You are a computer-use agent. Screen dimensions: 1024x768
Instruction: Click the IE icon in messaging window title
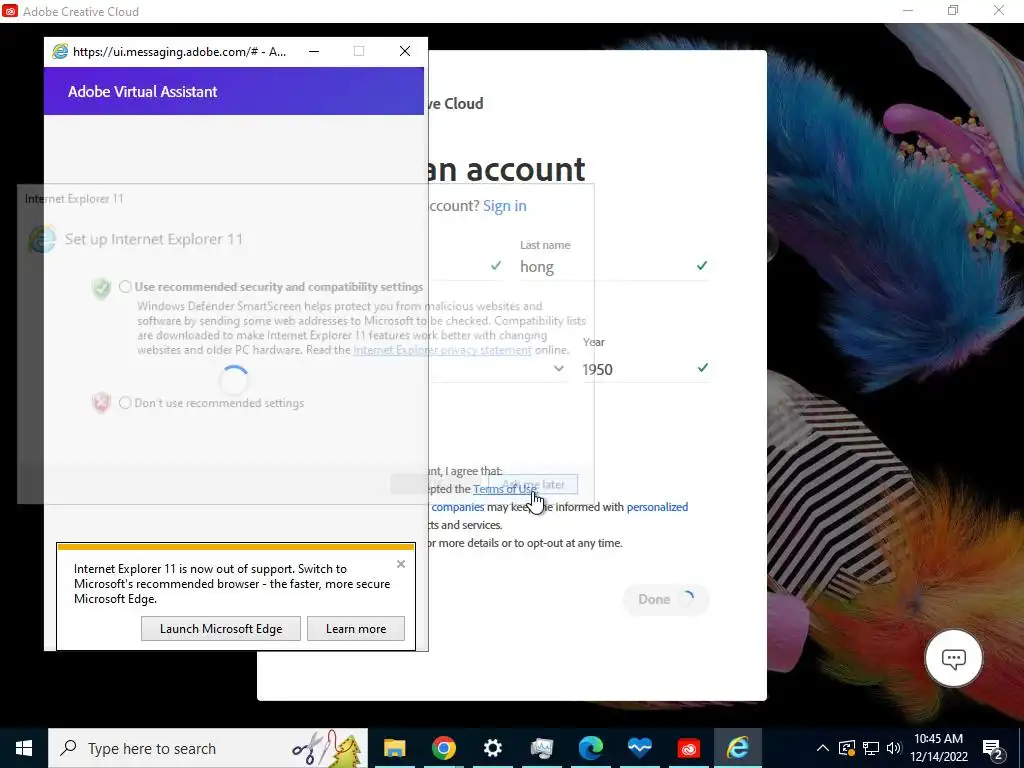point(60,52)
